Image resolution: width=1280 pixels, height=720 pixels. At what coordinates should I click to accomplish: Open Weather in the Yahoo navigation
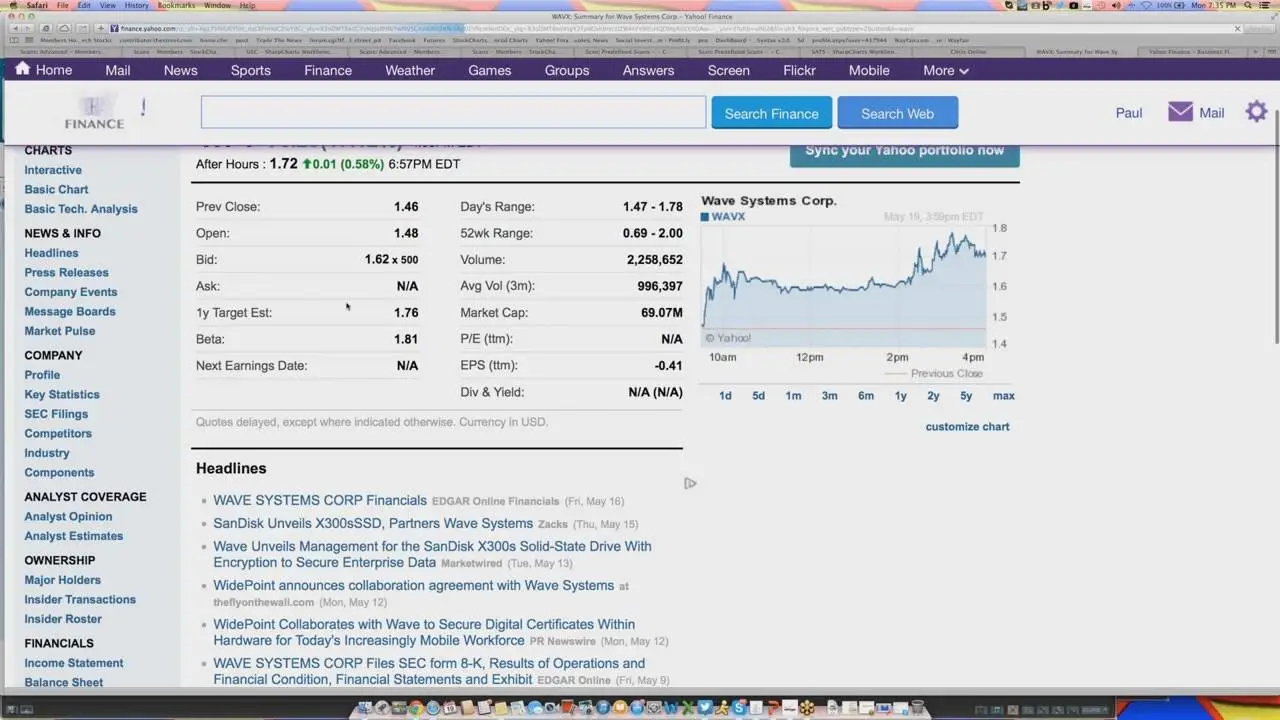(410, 70)
